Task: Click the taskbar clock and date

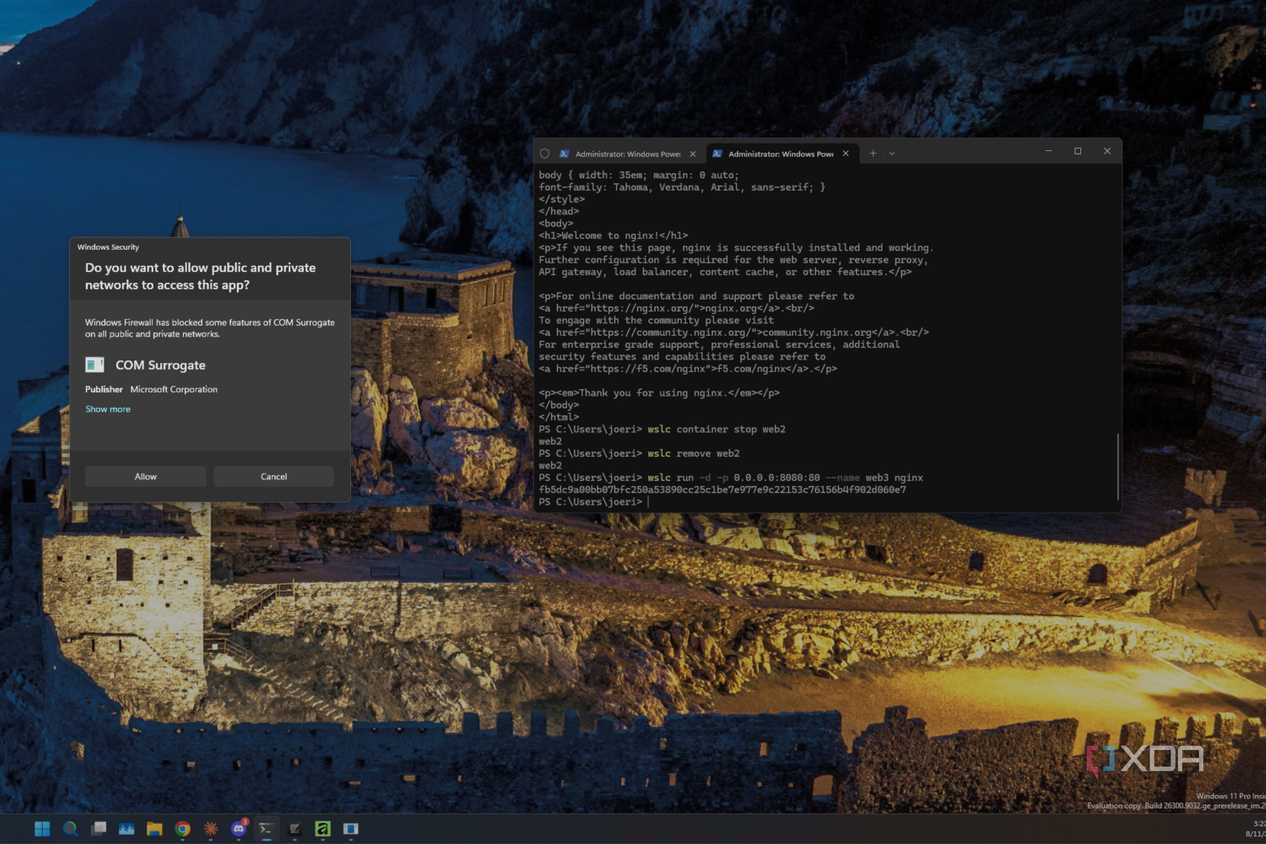Action: pyautogui.click(x=1255, y=828)
